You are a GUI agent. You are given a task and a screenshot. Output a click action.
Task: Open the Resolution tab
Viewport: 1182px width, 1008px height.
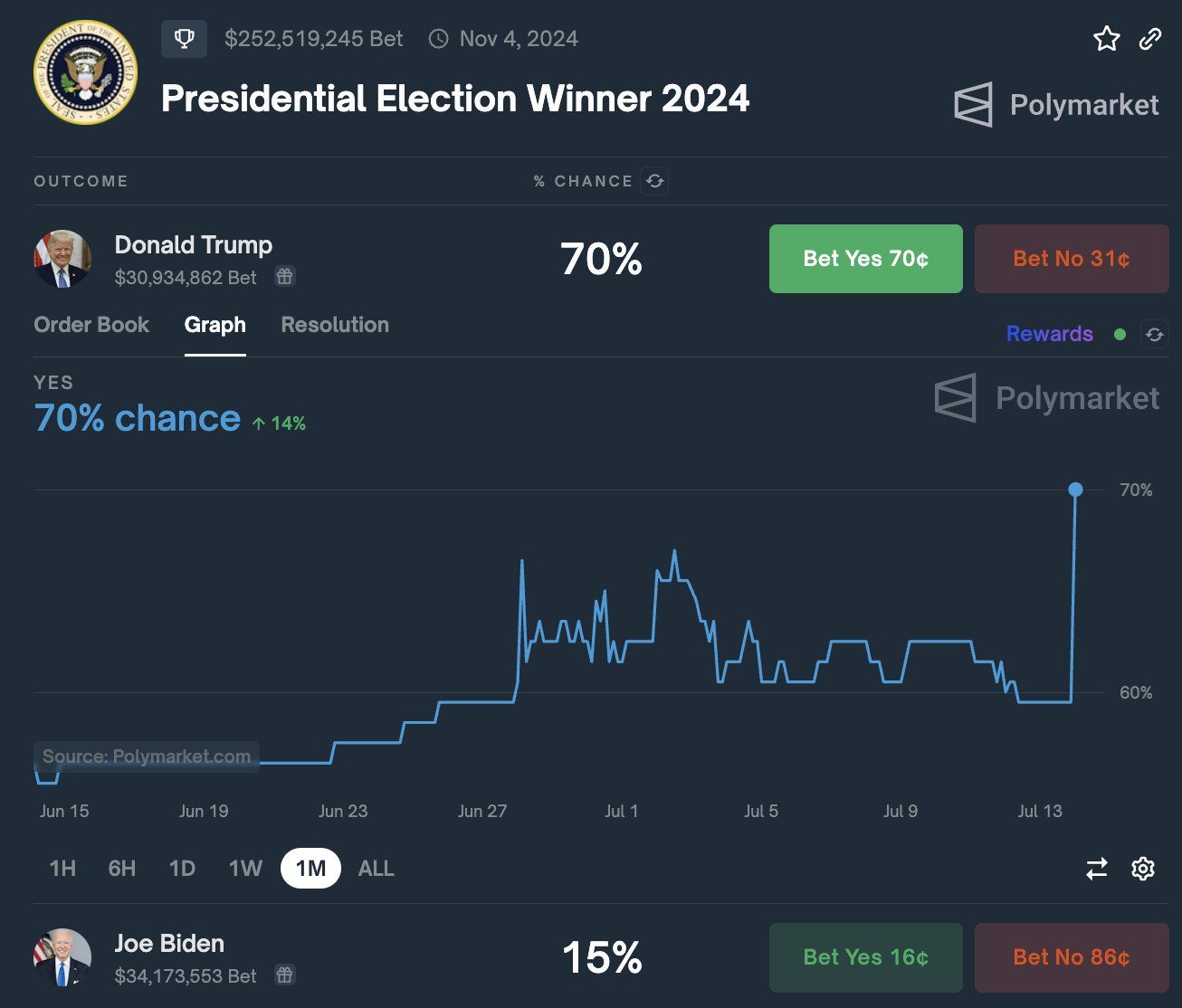click(x=335, y=325)
